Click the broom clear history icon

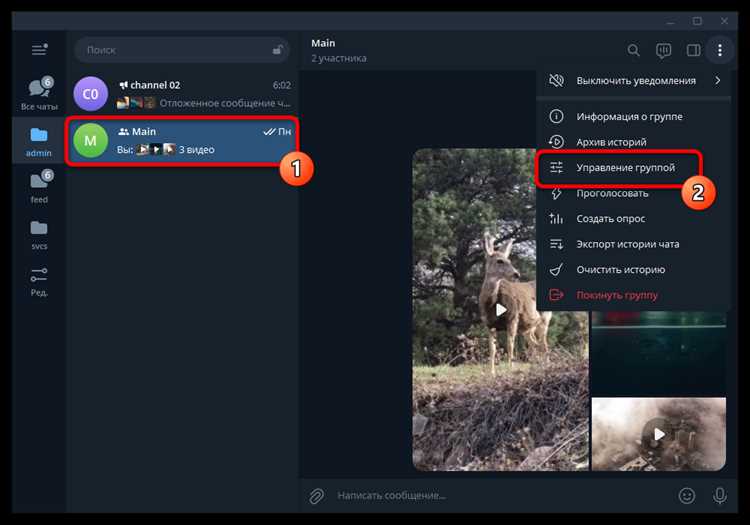[x=556, y=270]
